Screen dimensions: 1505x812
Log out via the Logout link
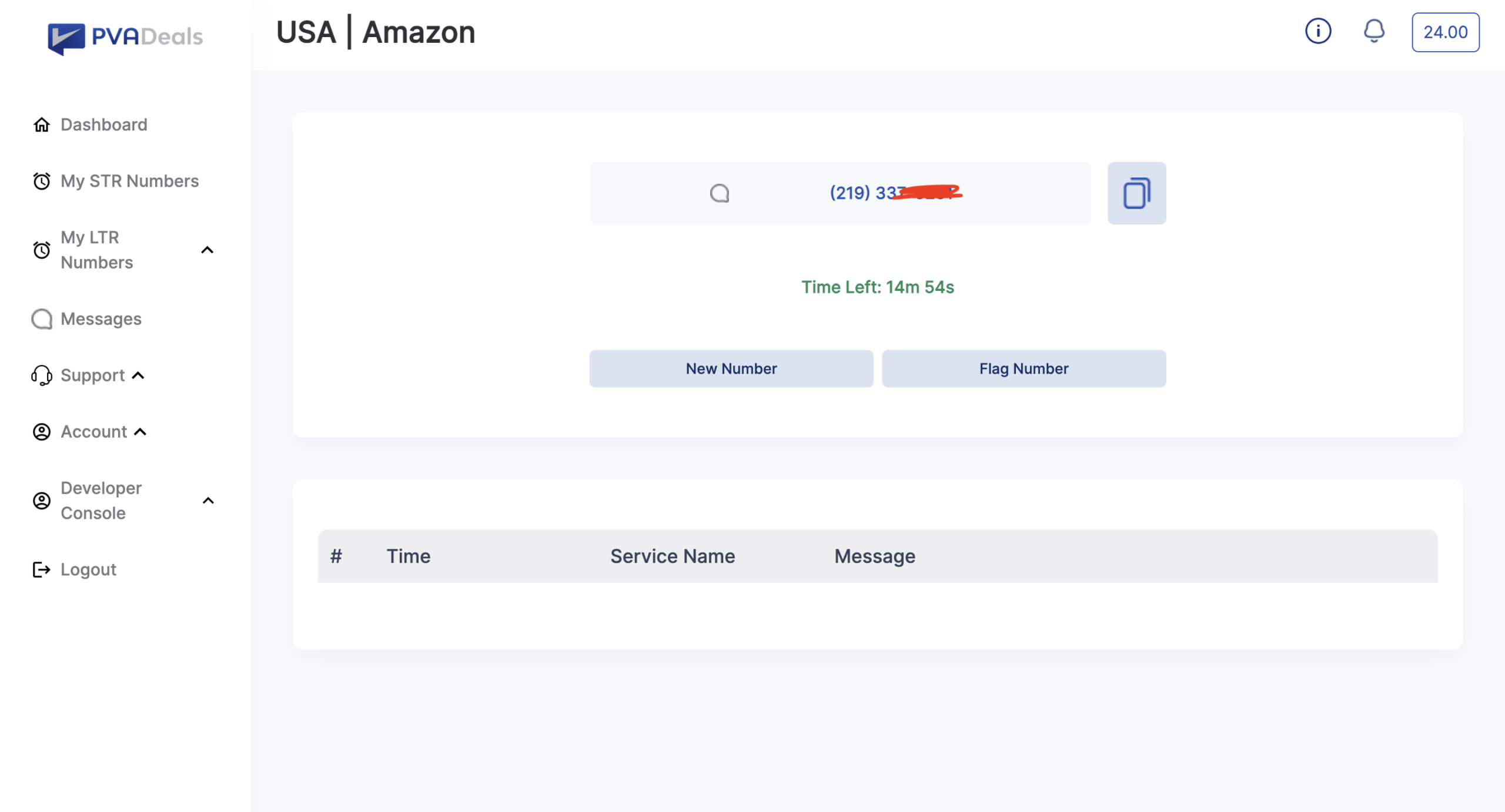pos(89,569)
